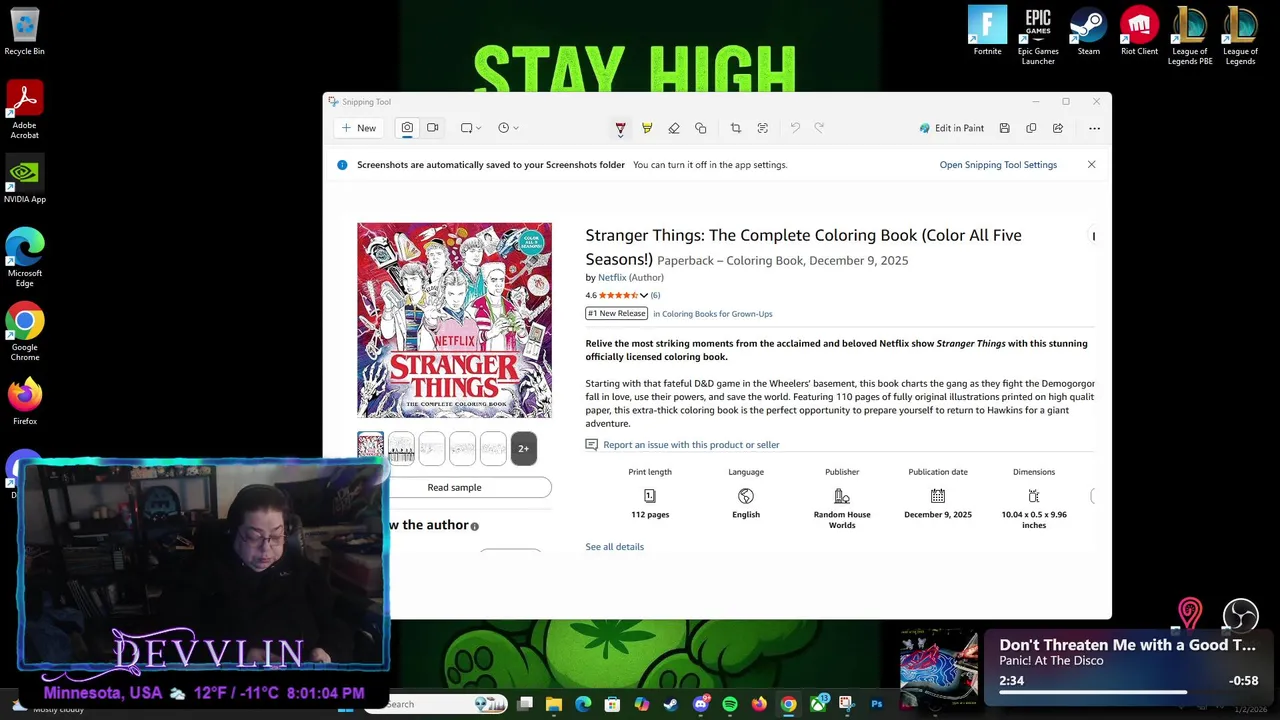Select the first book cover thumbnail
This screenshot has width=1280, height=720.
[x=370, y=448]
